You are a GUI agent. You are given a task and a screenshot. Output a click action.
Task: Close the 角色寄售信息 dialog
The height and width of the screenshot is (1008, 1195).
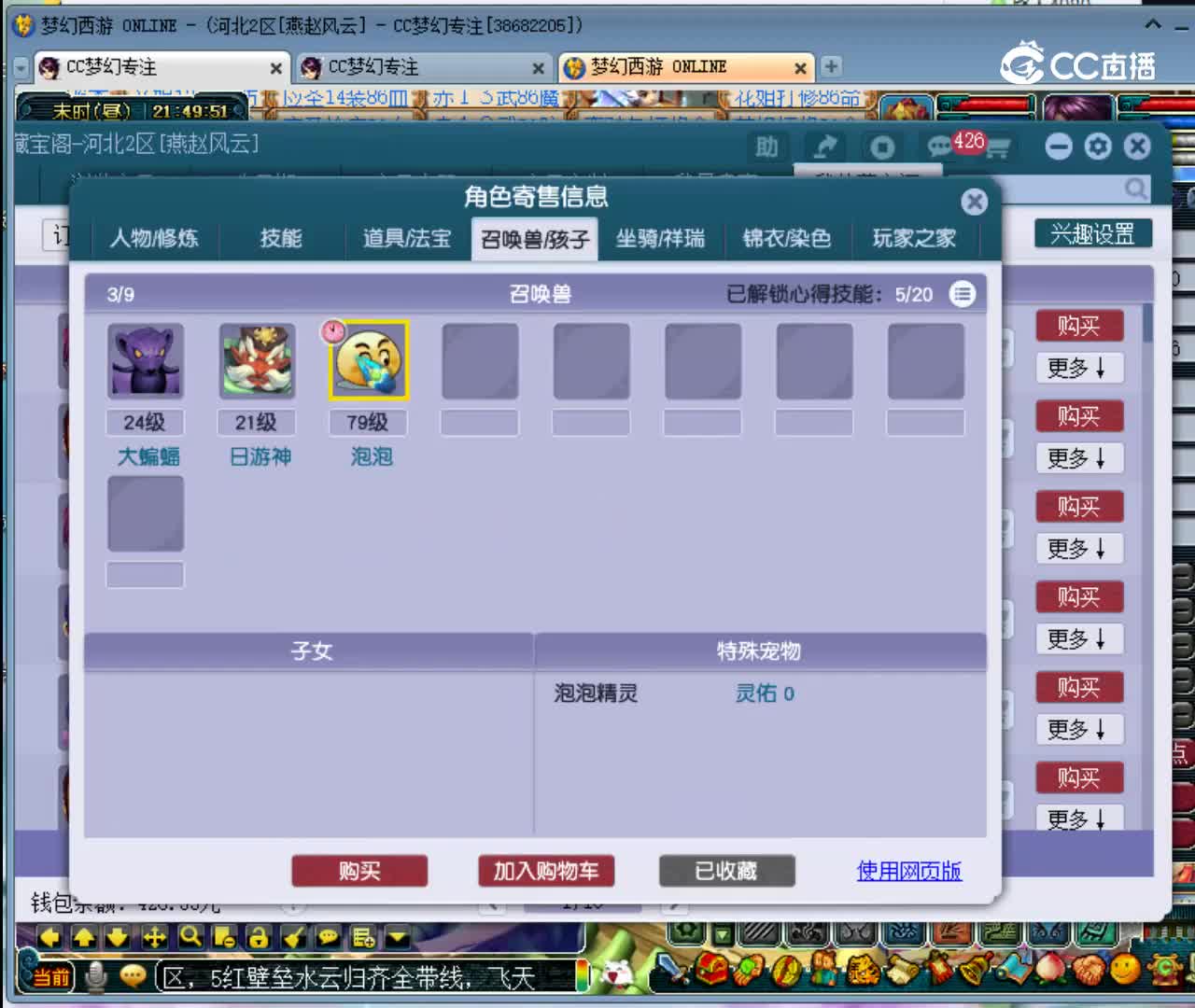(974, 202)
